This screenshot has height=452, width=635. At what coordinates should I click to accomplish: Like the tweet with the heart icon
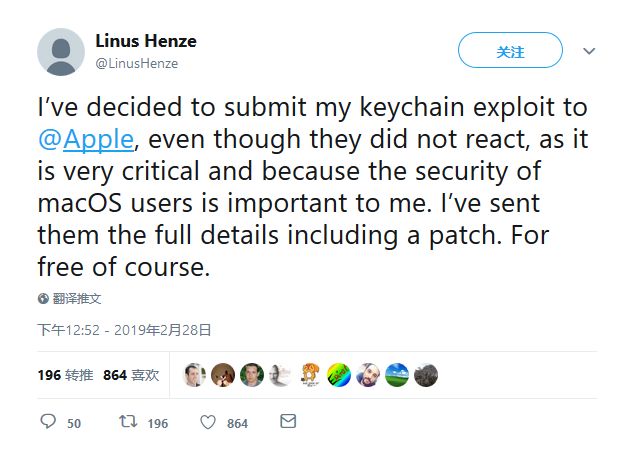208,423
